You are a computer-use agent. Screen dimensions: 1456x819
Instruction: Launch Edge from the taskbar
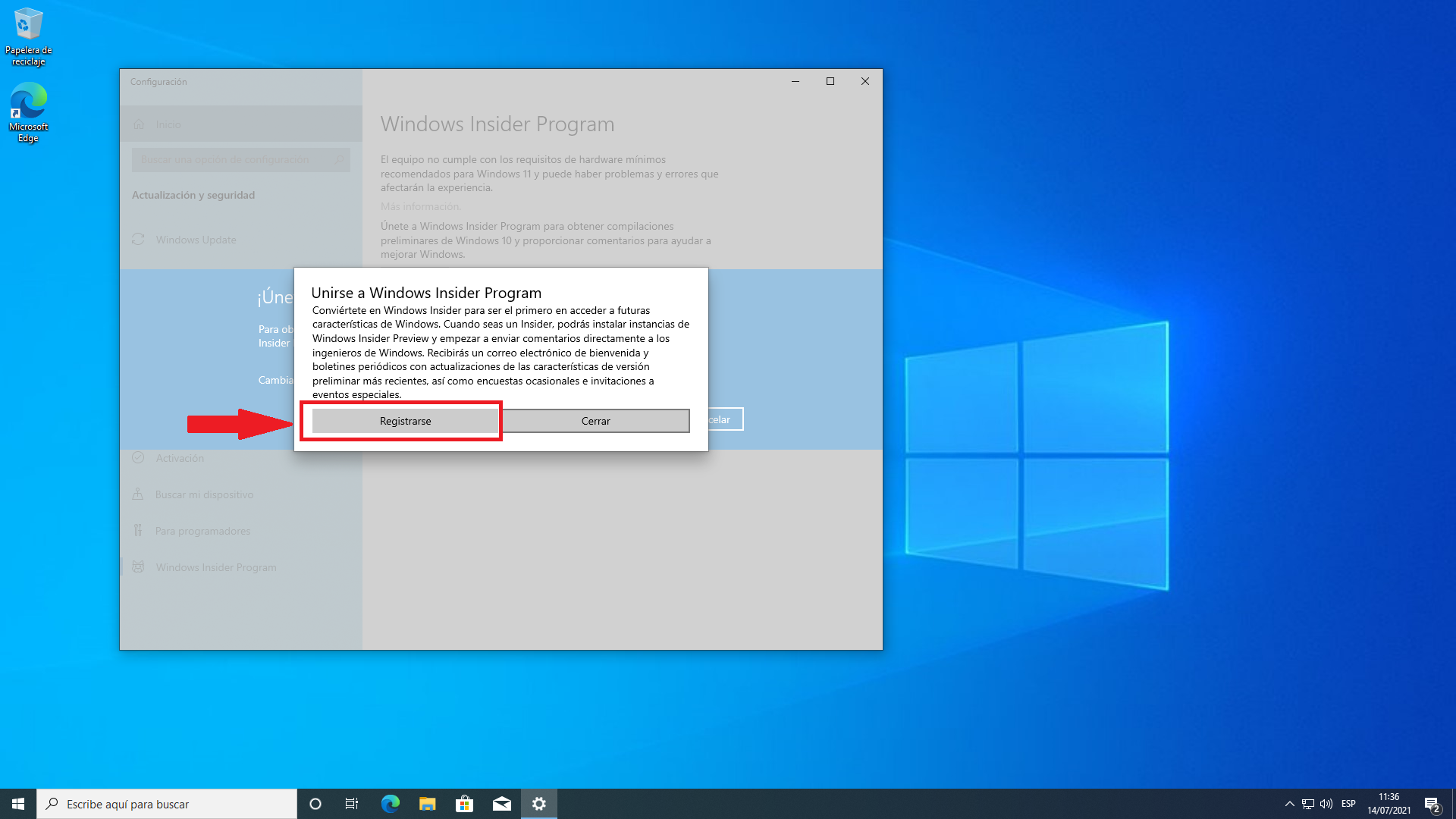point(390,804)
